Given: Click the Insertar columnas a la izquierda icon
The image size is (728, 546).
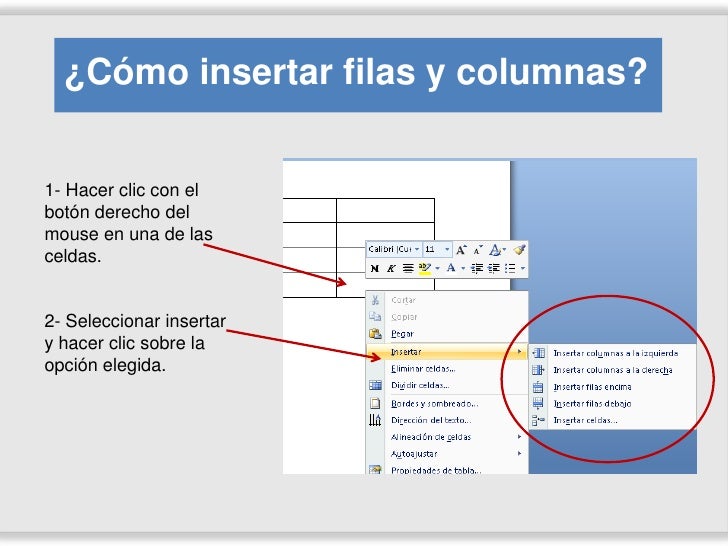Looking at the screenshot, I should click(x=538, y=353).
